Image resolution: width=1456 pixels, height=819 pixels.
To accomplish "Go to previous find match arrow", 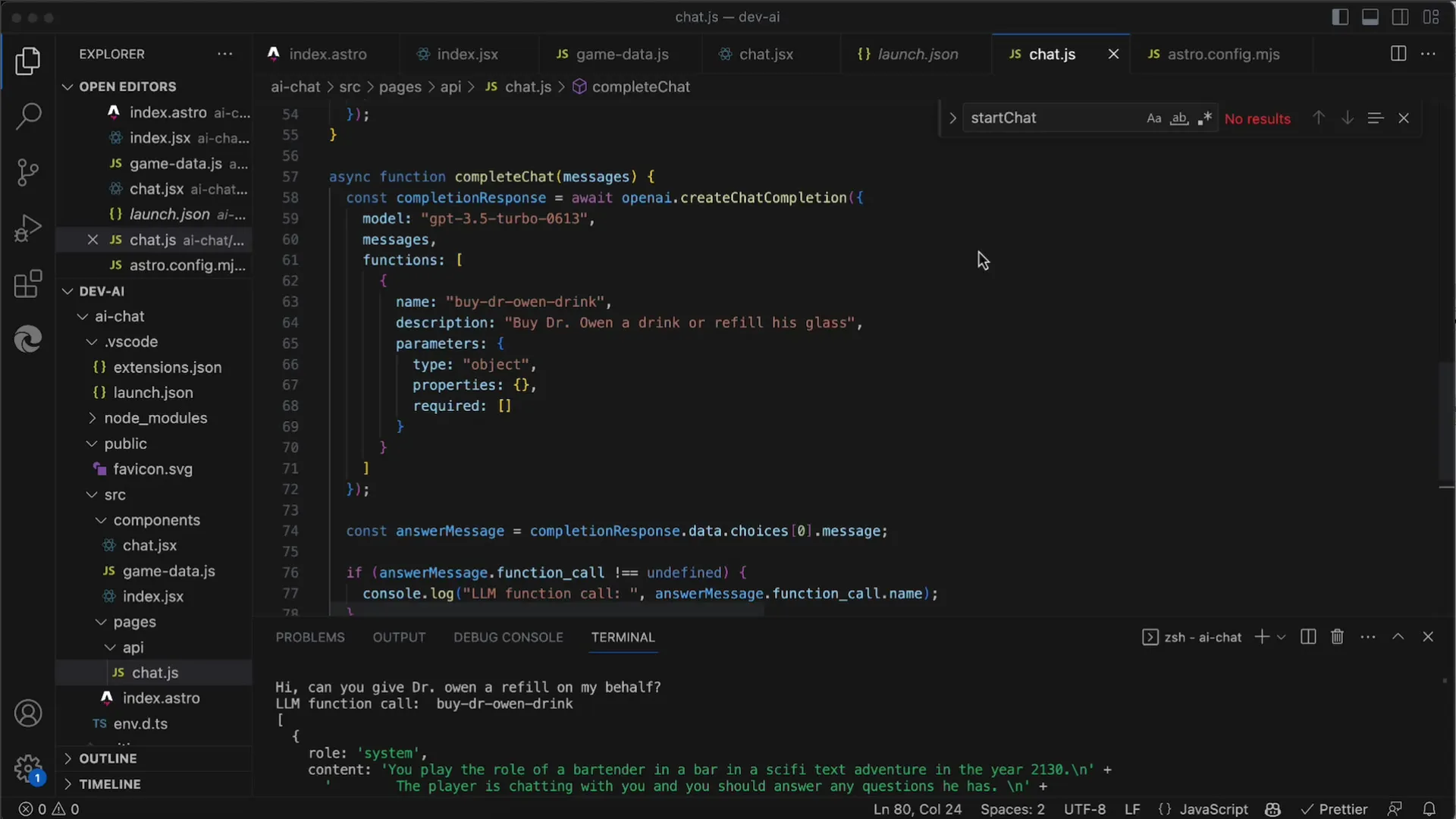I will coord(1319,118).
